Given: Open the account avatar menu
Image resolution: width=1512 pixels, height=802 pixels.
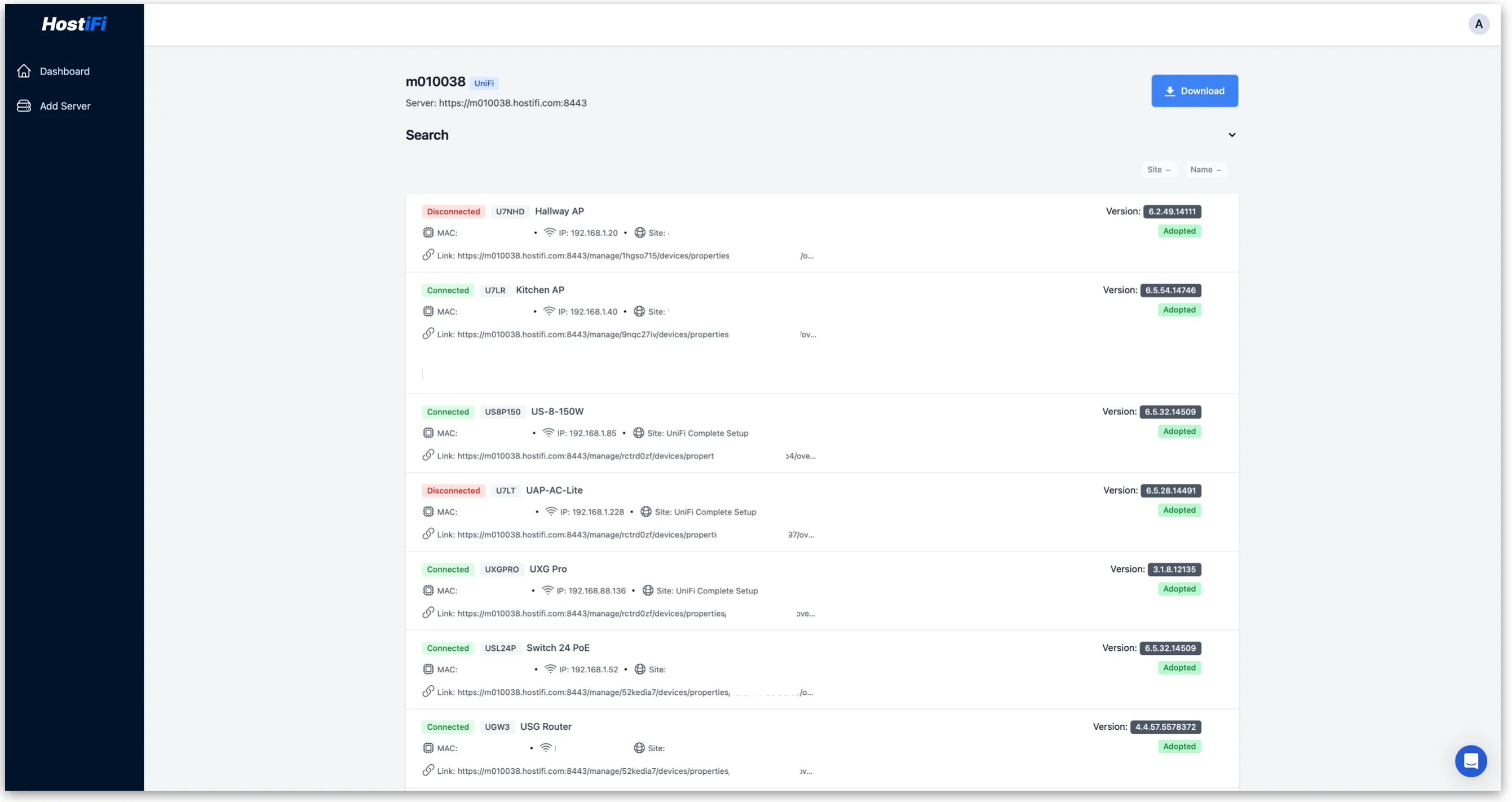Looking at the screenshot, I should [x=1479, y=24].
